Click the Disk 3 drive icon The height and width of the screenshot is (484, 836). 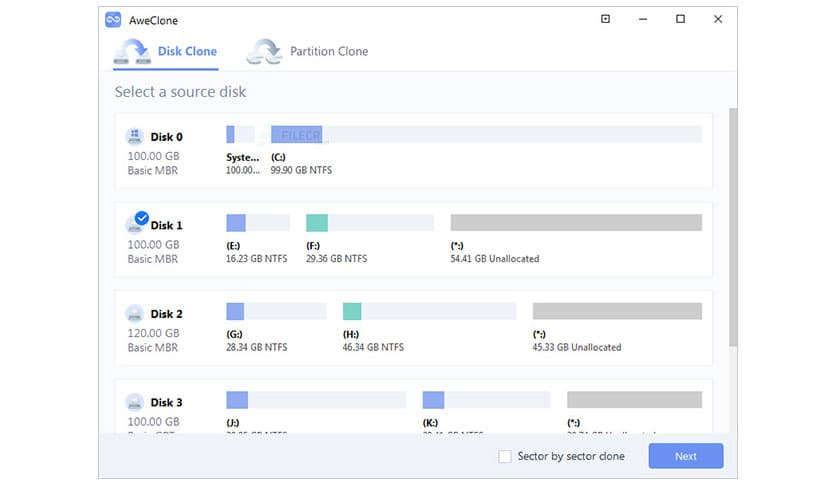(134, 402)
